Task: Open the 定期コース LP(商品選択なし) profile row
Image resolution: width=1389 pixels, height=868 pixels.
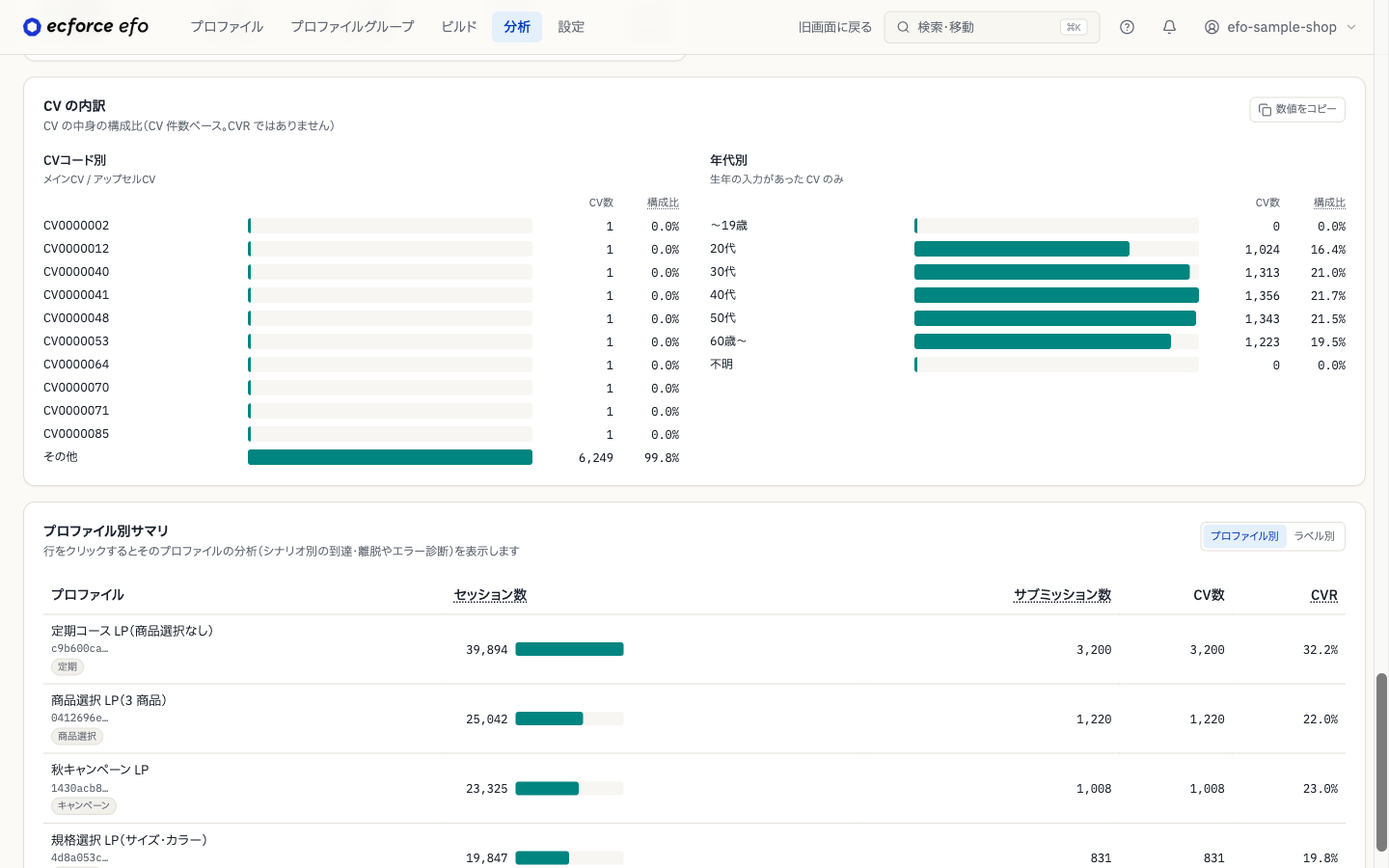Action: (694, 649)
